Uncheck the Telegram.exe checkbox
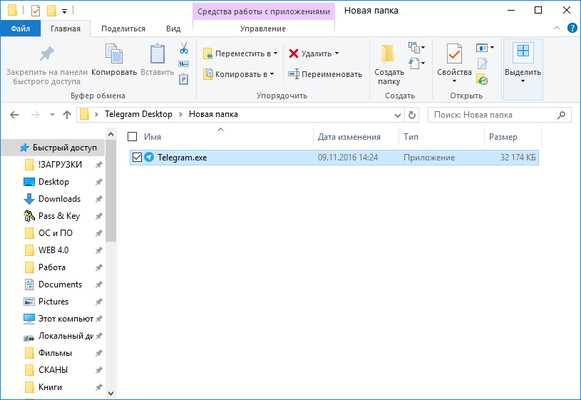581x400 pixels. coord(137,157)
